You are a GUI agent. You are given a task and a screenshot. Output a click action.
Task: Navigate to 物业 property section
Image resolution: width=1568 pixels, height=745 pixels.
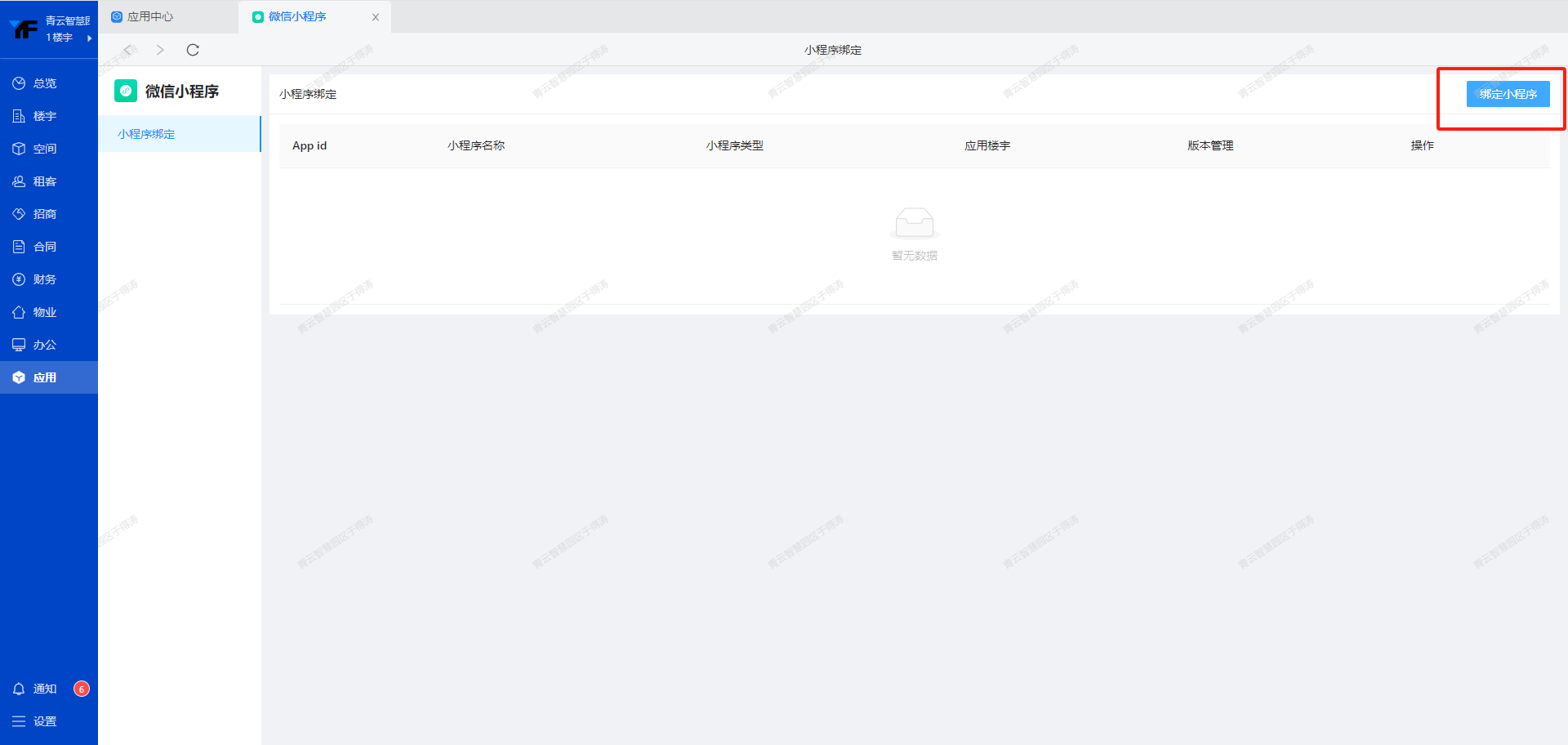pyautogui.click(x=44, y=312)
